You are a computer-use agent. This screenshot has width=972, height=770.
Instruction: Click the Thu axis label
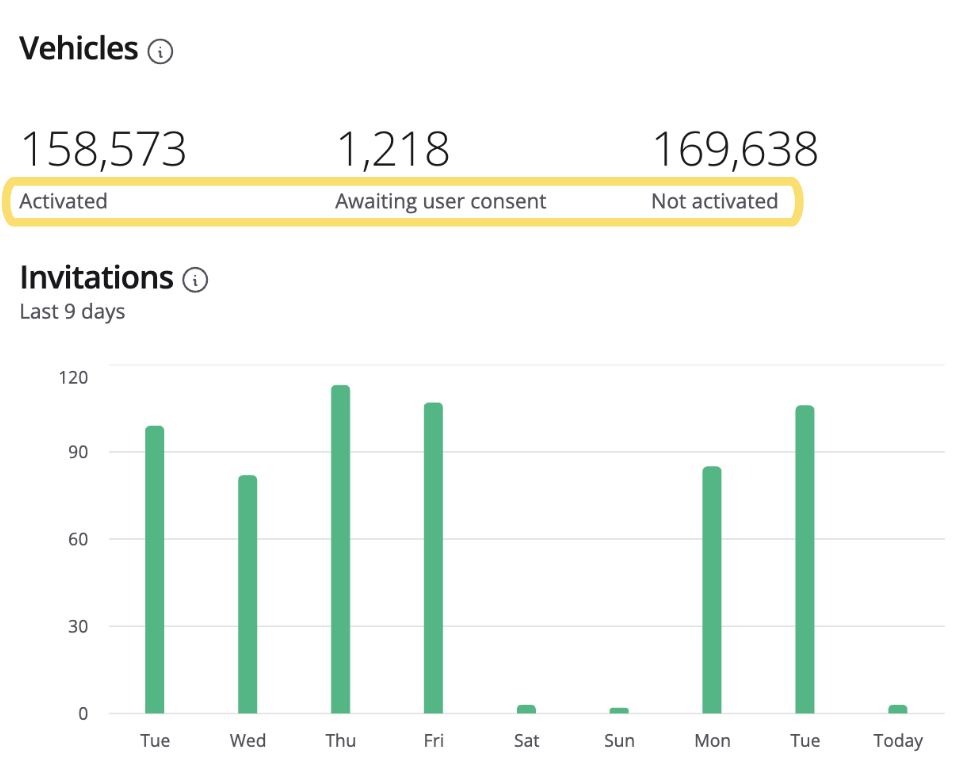[x=340, y=741]
